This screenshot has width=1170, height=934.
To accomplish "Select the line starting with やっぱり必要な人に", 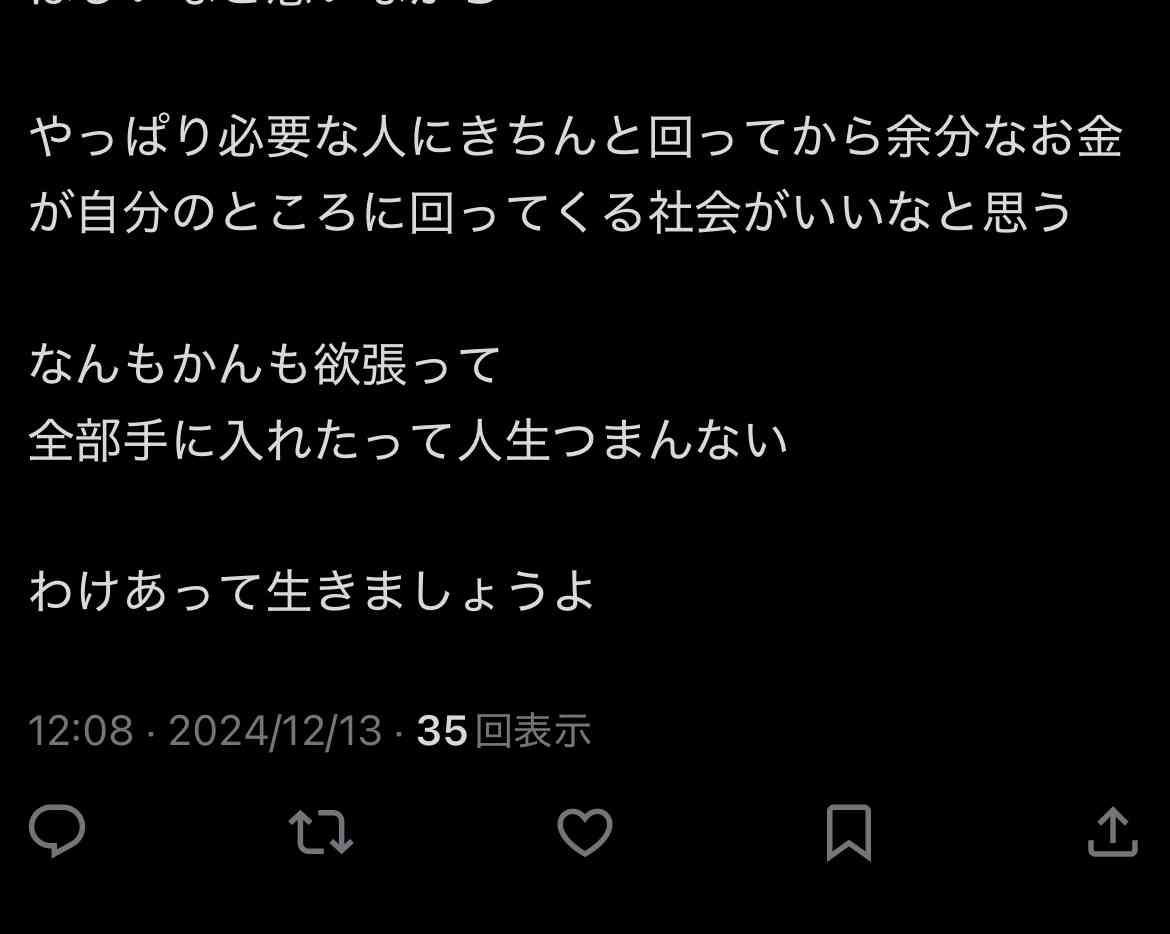I will coord(576,137).
